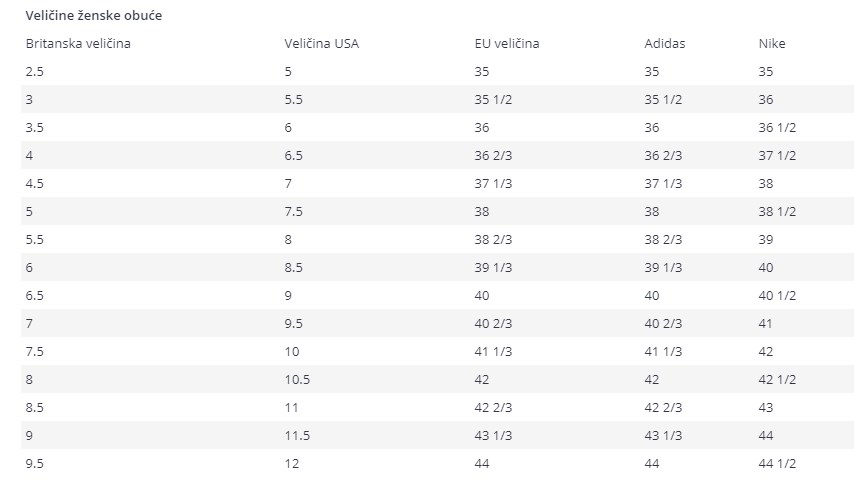Select the 'Veličina USA' column header

(321, 44)
